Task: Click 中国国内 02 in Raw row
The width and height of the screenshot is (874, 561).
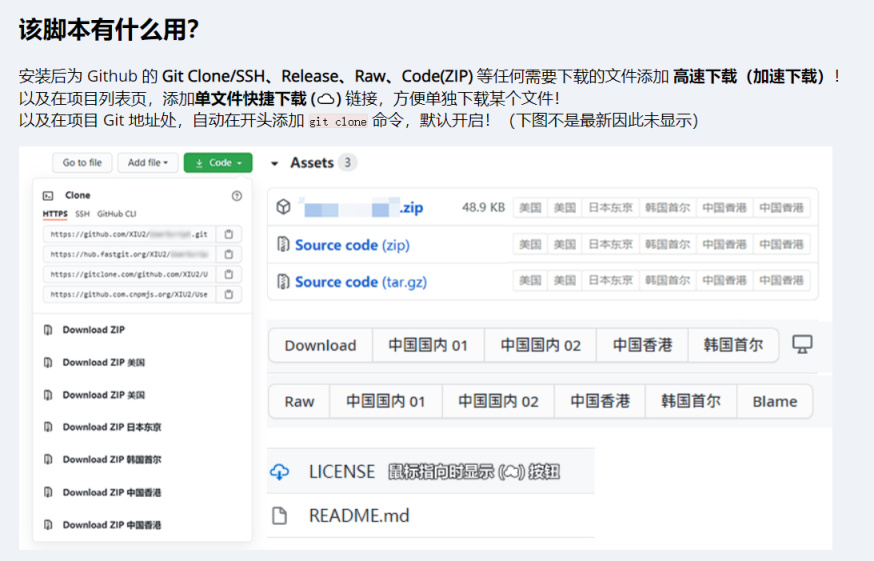Action: [498, 402]
